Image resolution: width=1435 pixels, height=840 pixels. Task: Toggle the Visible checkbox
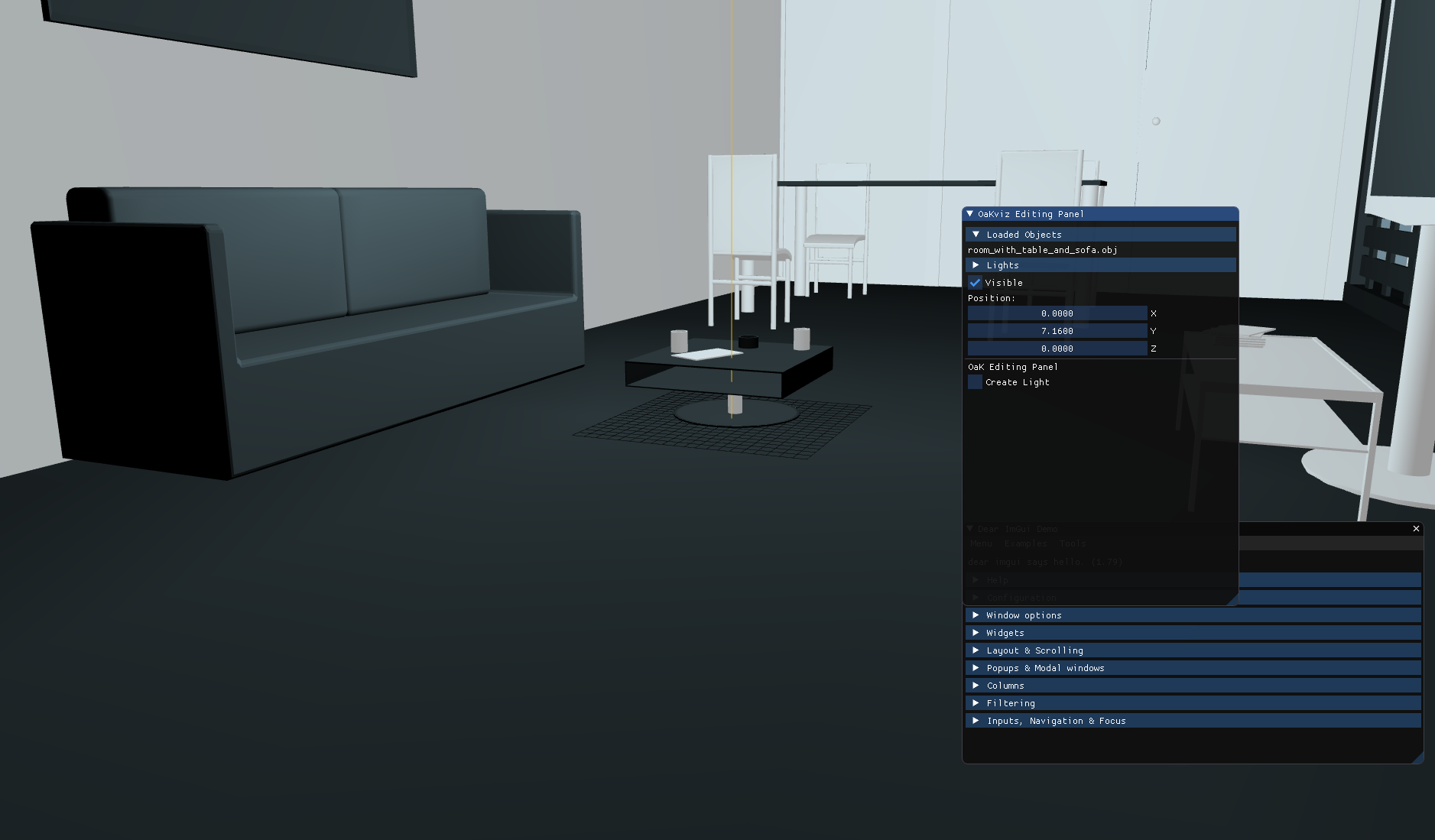975,283
